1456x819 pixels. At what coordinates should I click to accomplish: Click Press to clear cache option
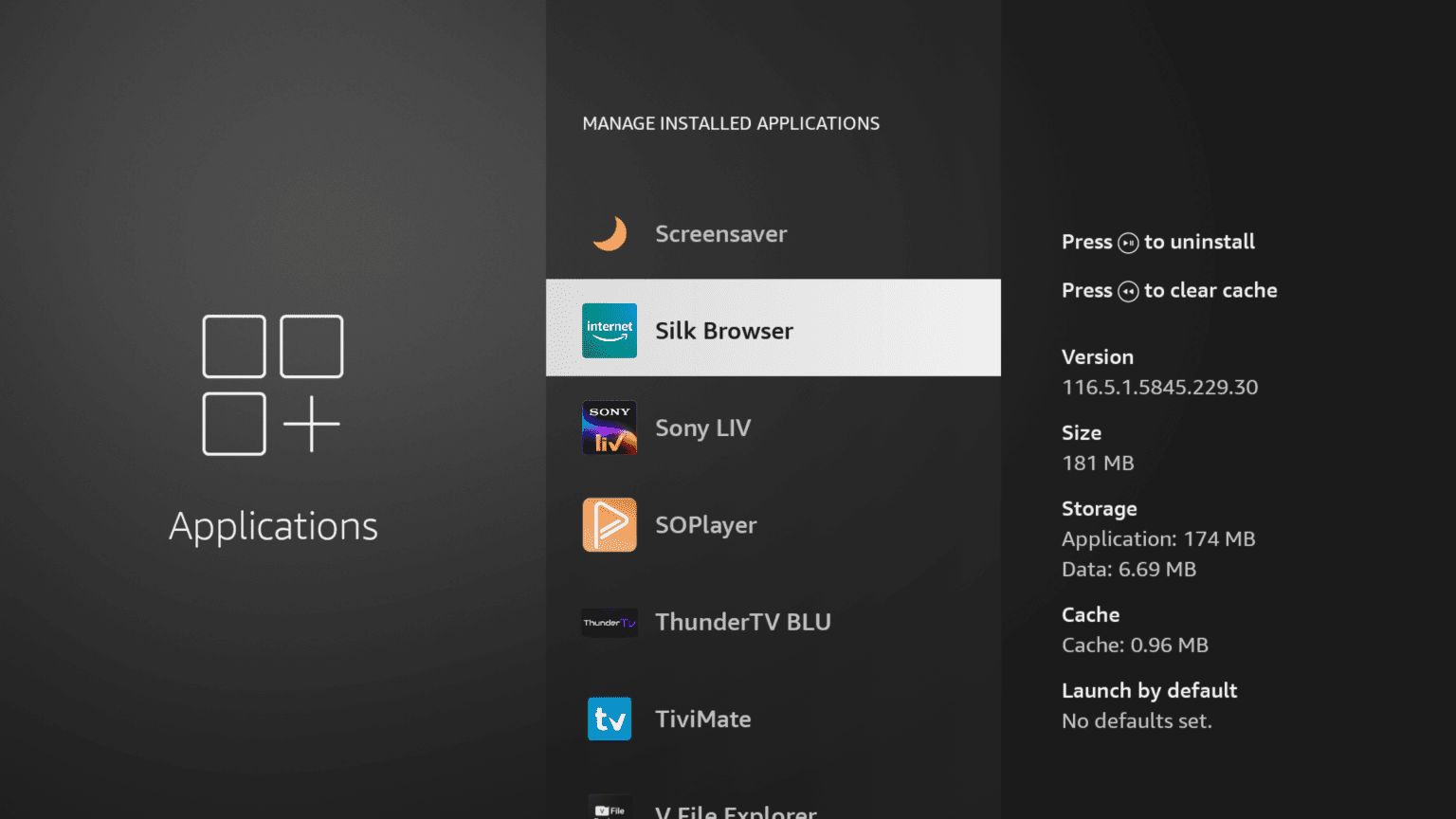pyautogui.click(x=1169, y=290)
